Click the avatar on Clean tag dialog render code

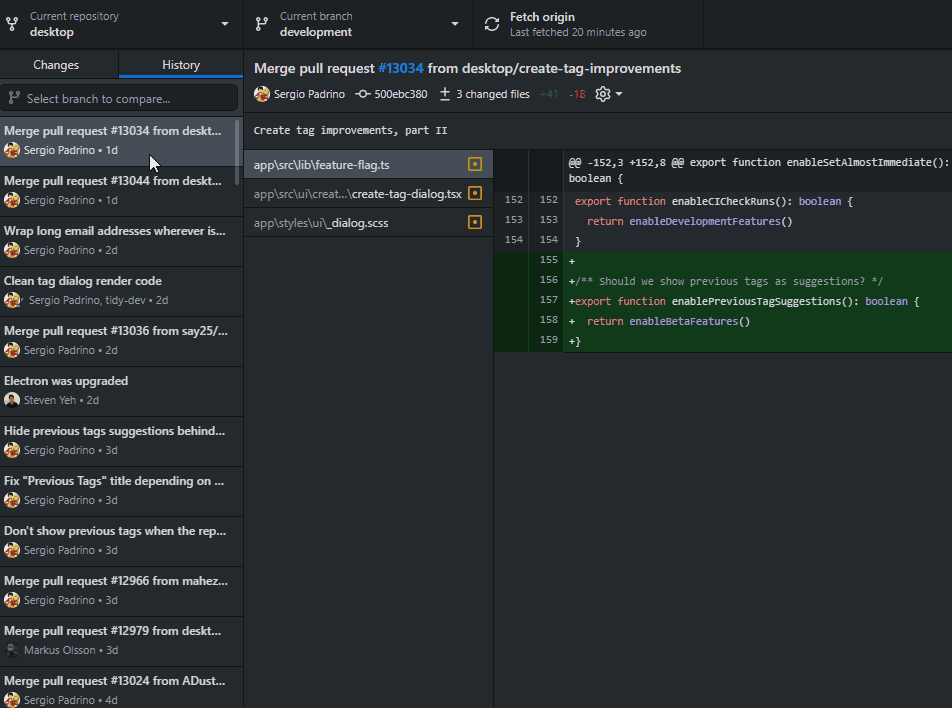coord(13,300)
